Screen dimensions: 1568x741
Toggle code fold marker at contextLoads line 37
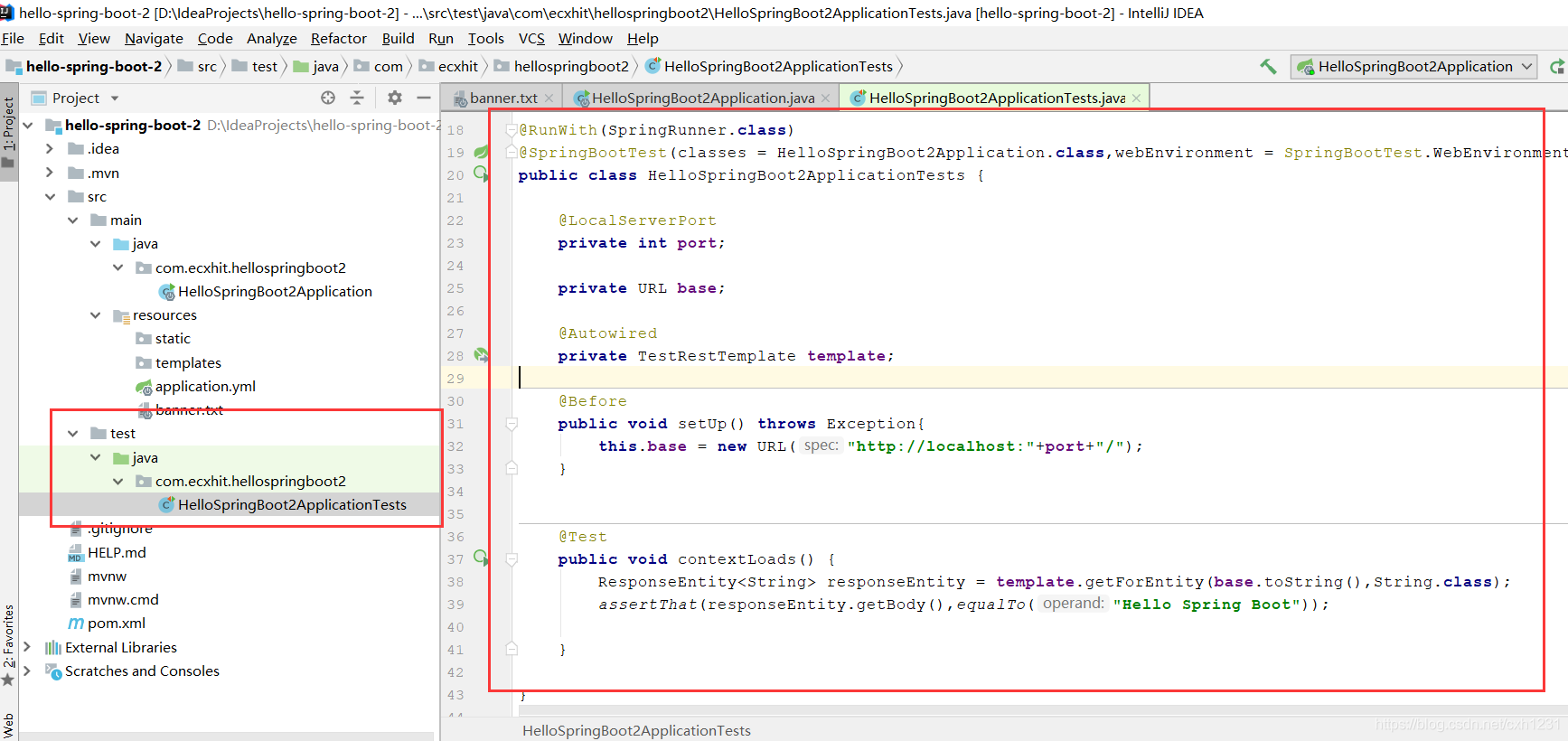pos(512,559)
